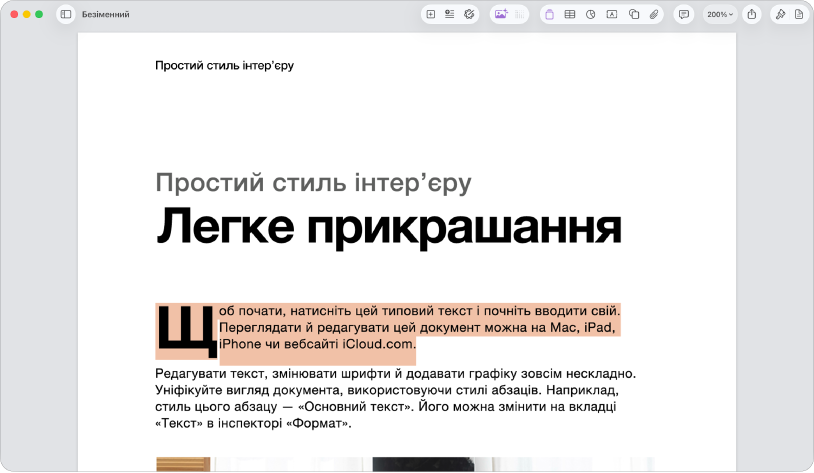Click the Writing Tools icon
The height and width of the screenshot is (473, 814).
click(x=469, y=15)
